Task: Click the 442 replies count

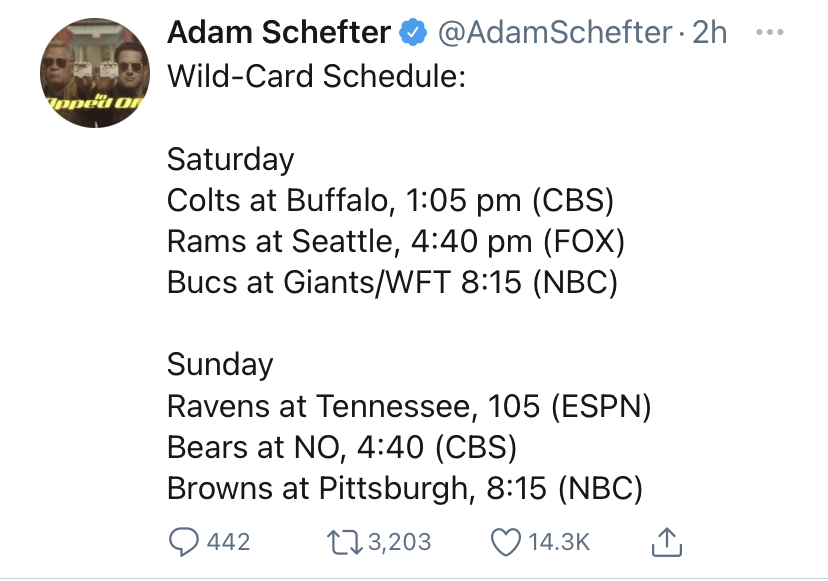Action: [227, 542]
